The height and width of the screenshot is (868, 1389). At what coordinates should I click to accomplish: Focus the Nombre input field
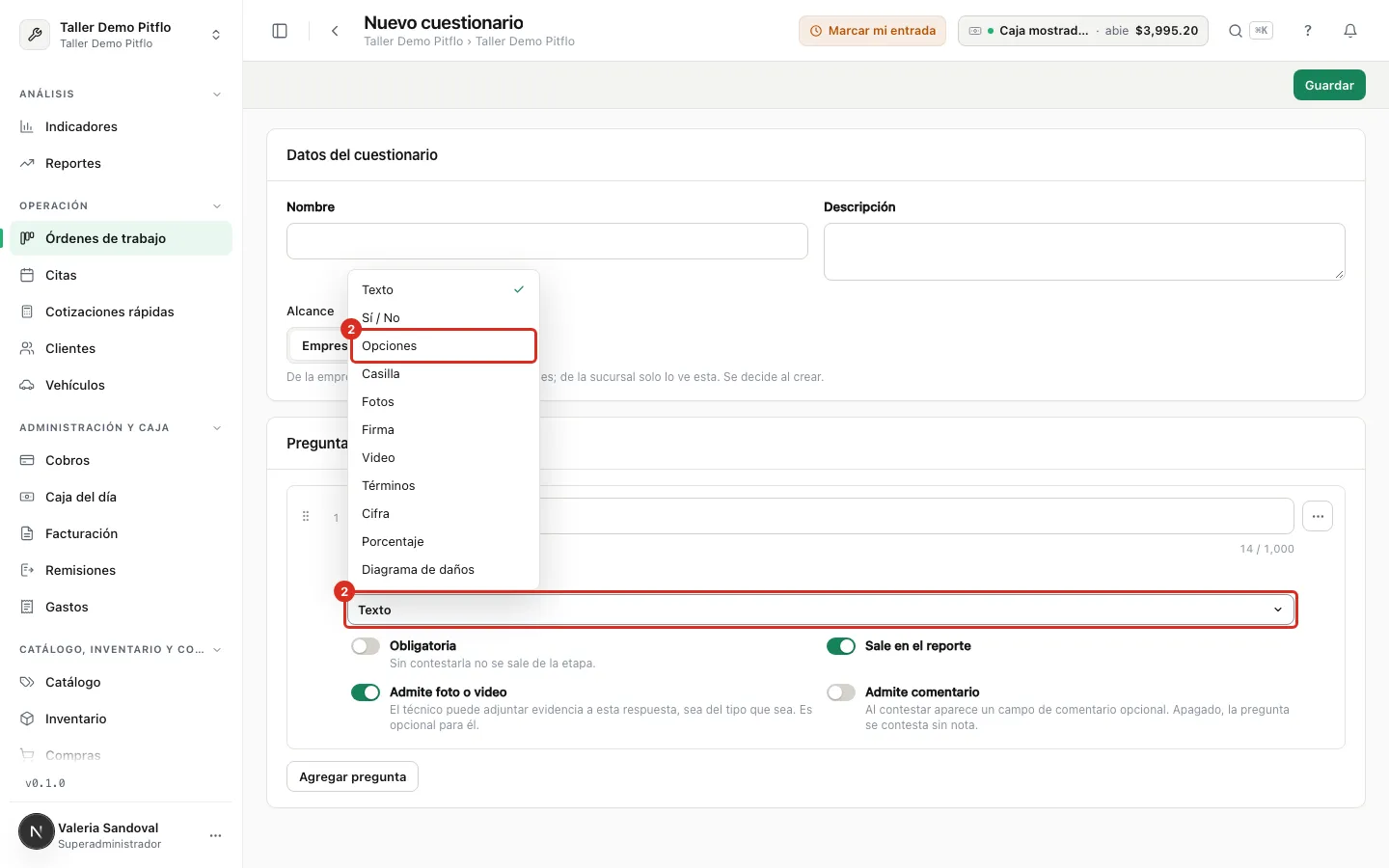coord(547,241)
